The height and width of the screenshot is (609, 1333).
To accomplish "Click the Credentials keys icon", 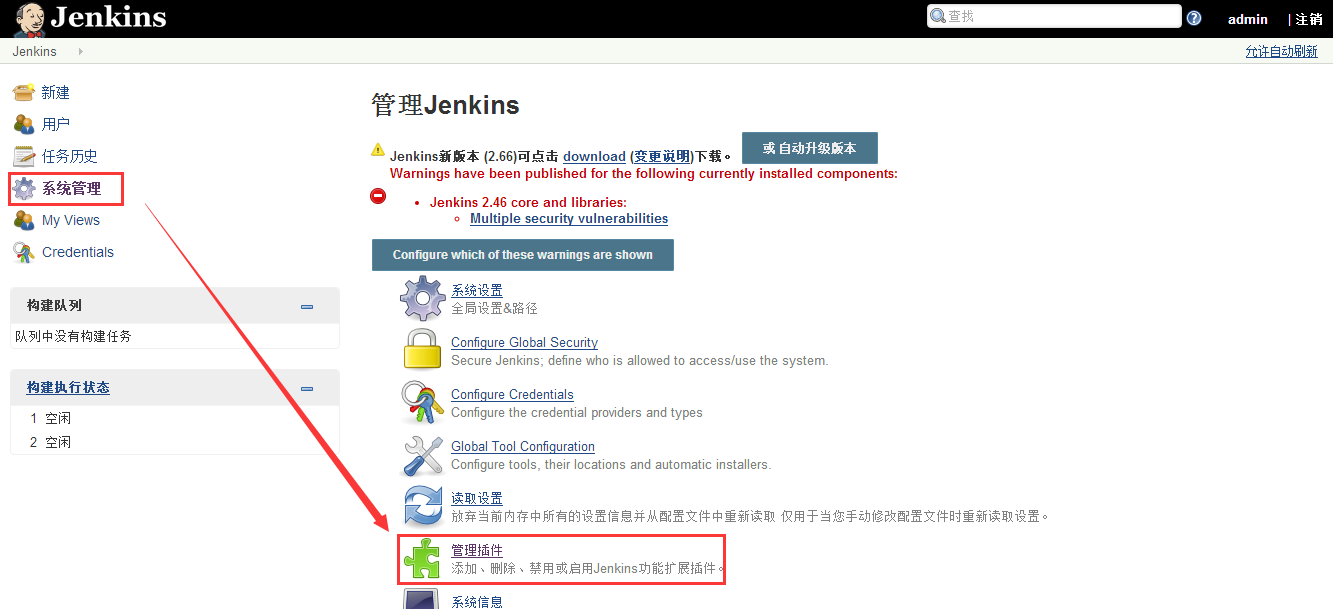I will (24, 252).
